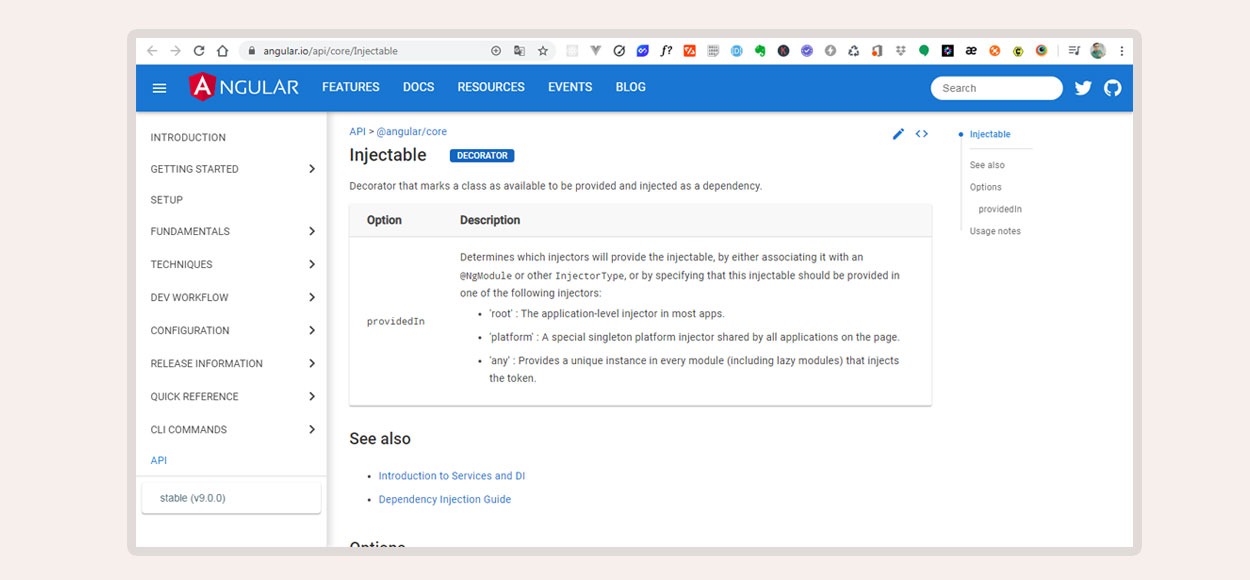Click the browser forward arrow
The image size is (1250, 580).
(x=176, y=50)
